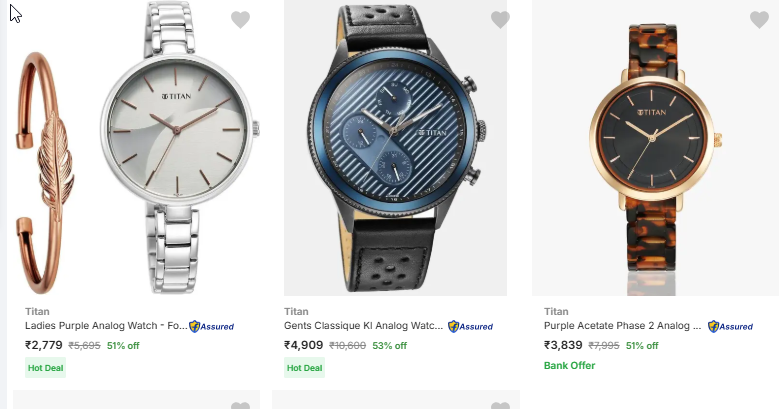Viewport: 781px width, 409px height.
Task: Click the ₹3,839 price
Action: (563, 346)
